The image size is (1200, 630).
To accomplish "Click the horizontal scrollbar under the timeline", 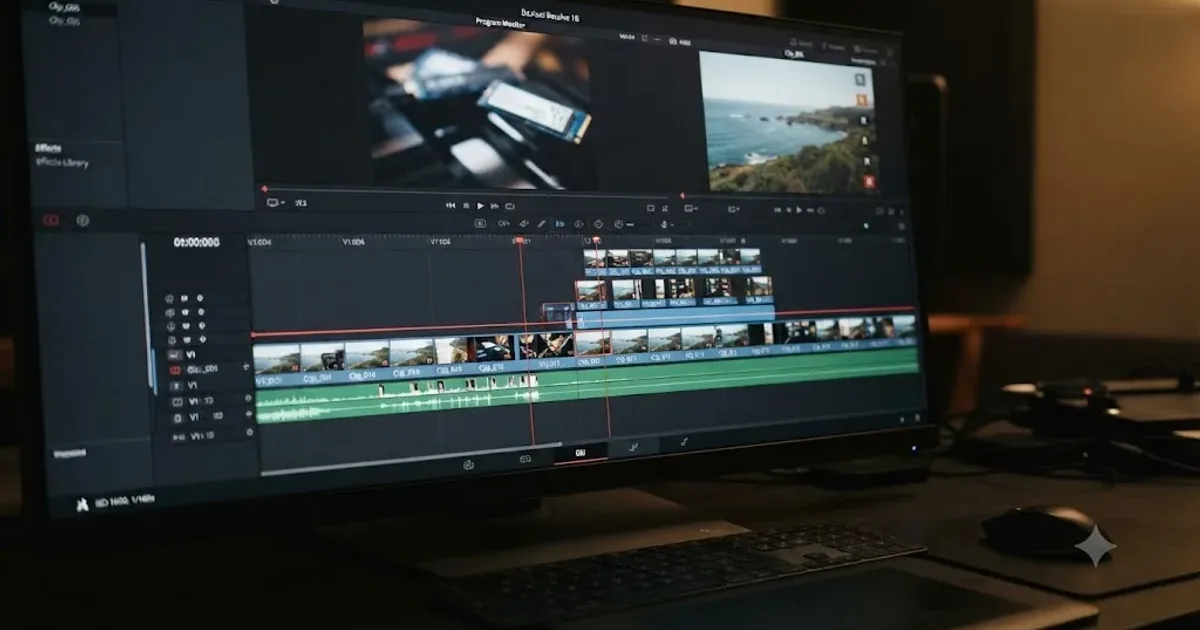I will coord(411,459).
